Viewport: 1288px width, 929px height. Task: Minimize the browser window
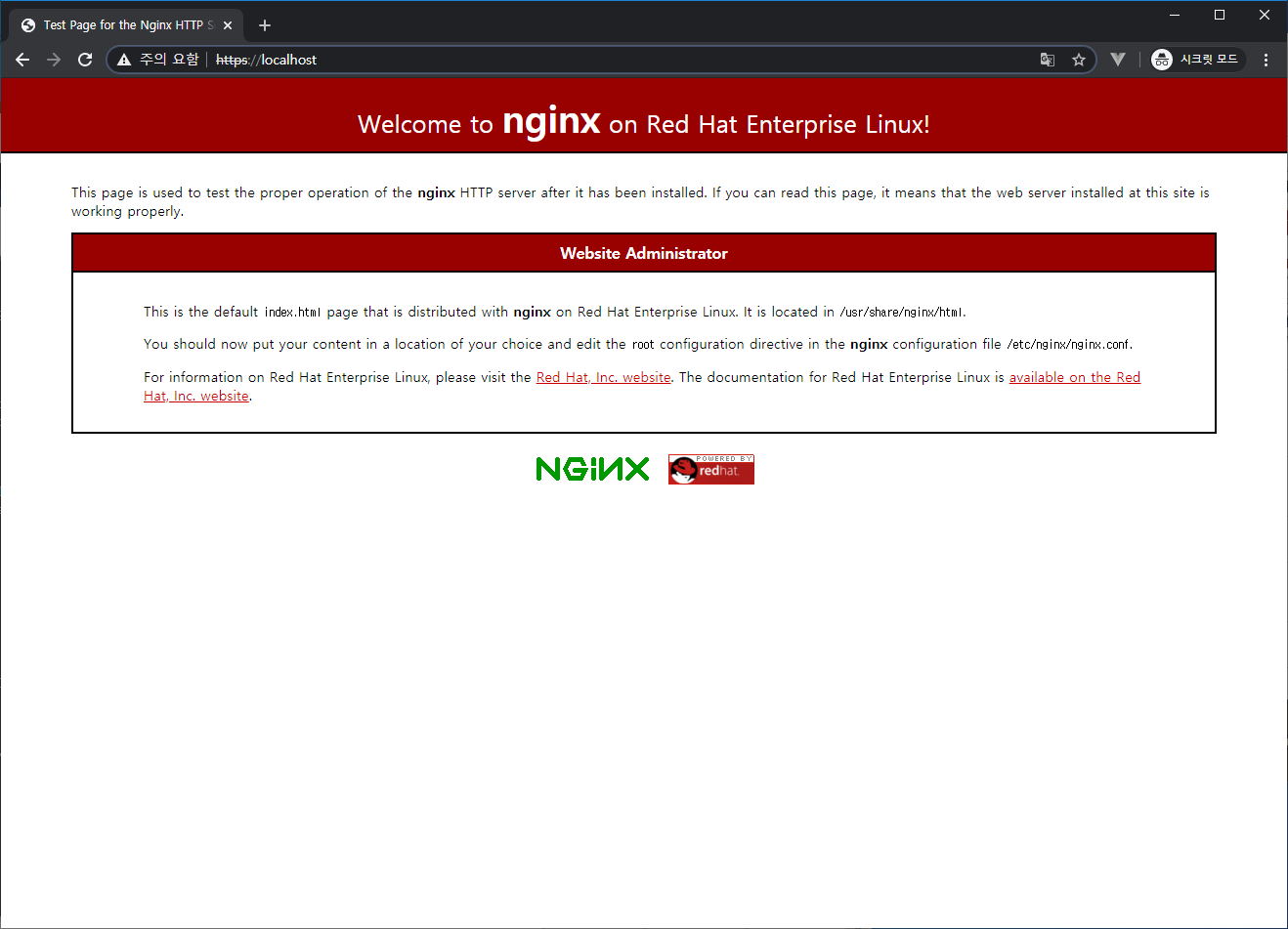click(x=1175, y=15)
